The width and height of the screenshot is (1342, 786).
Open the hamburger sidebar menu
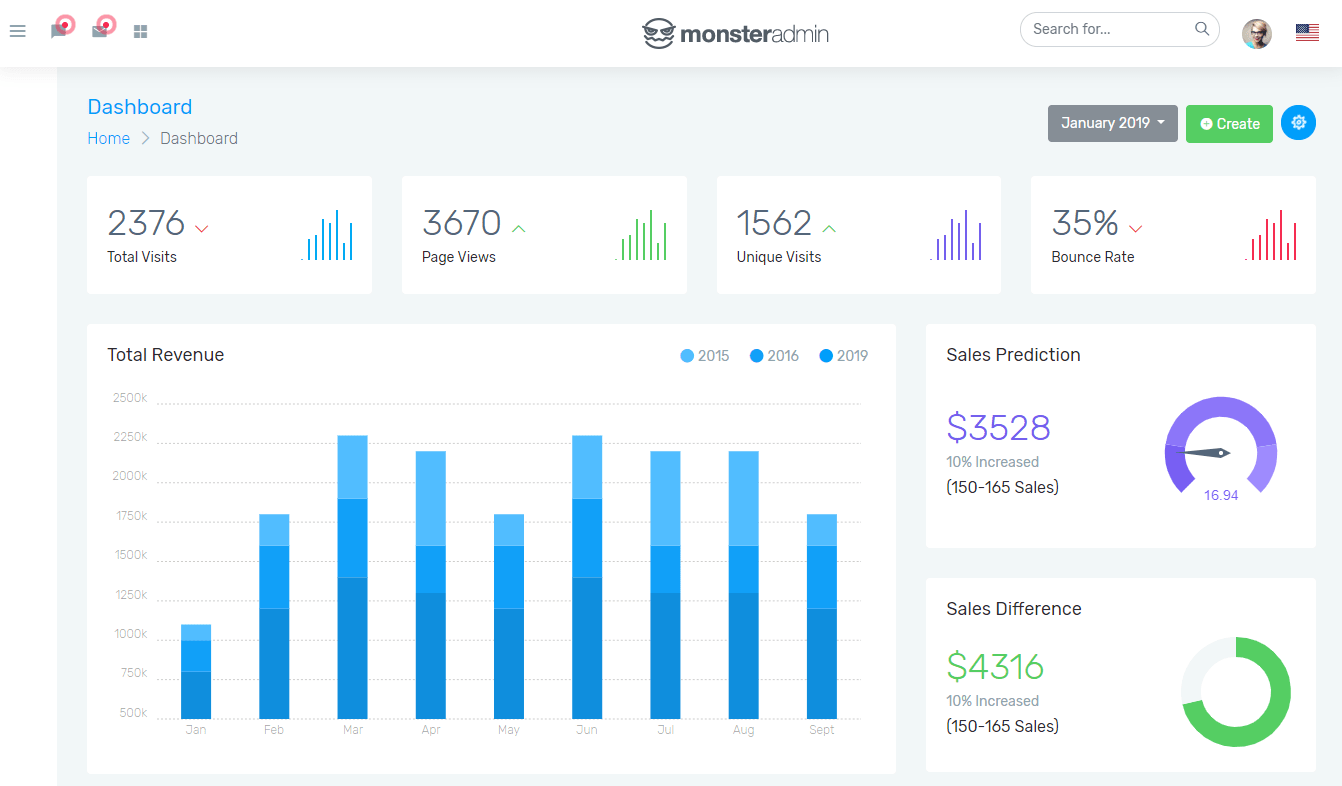17,31
